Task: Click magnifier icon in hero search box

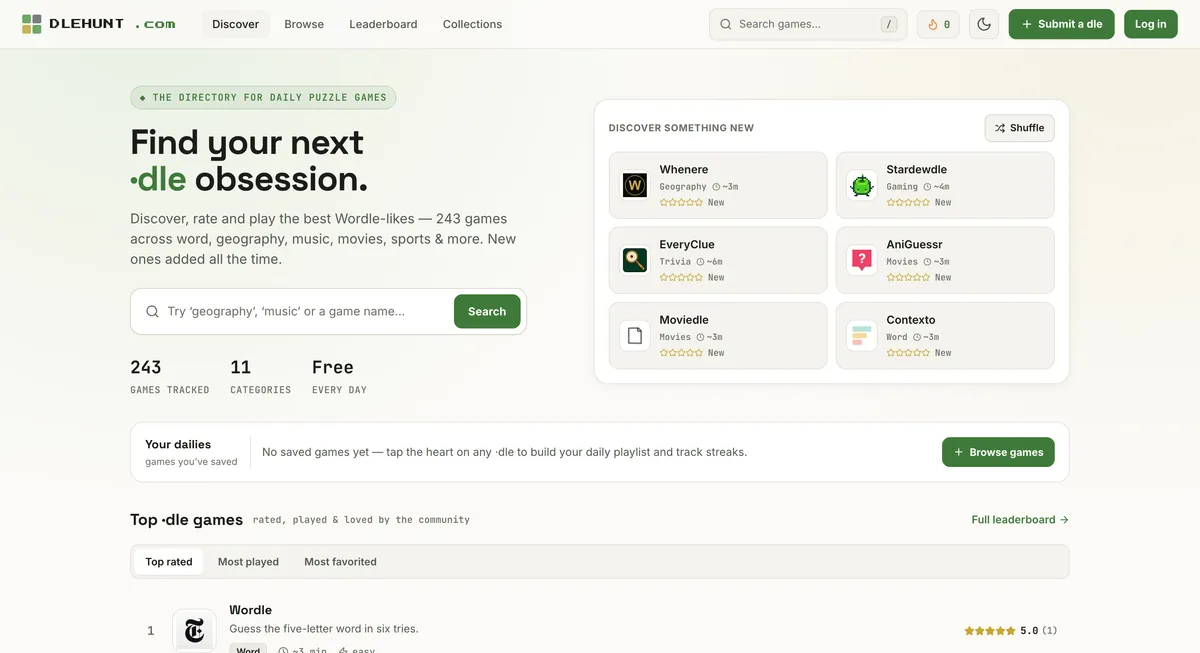Action: pos(153,311)
